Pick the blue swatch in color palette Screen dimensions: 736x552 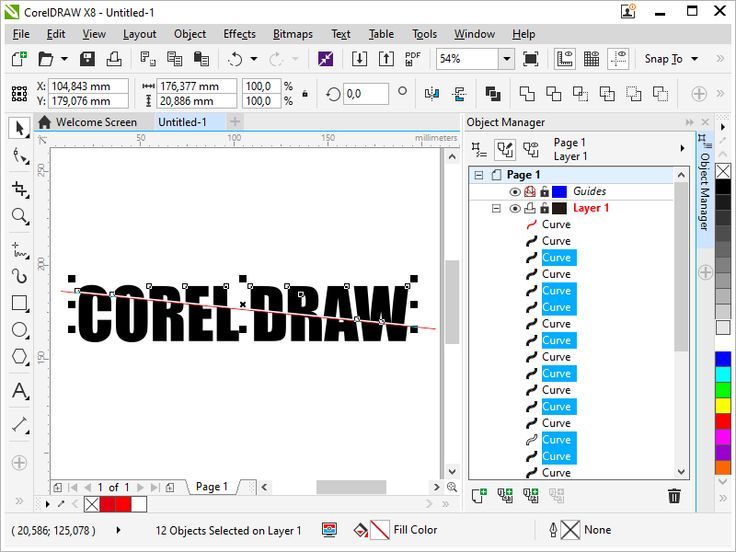tap(723, 358)
